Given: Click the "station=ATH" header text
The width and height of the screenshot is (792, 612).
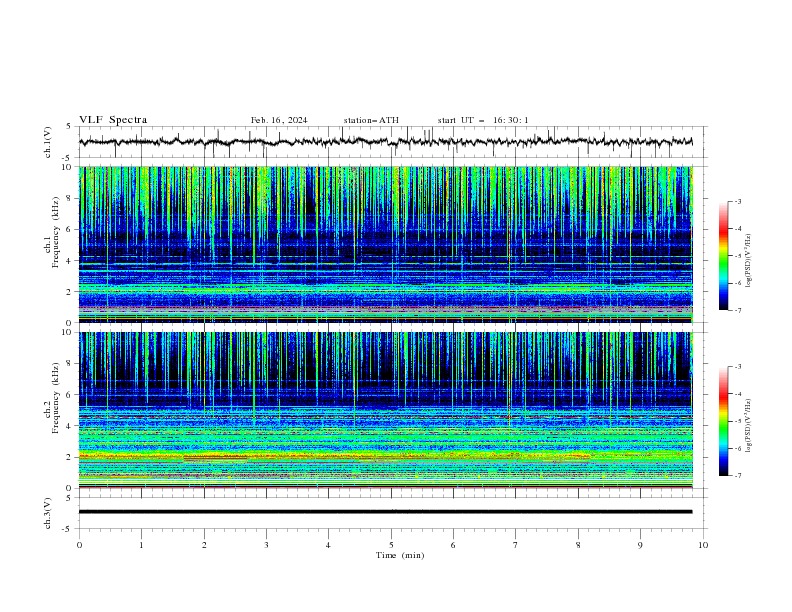Looking at the screenshot, I should pos(371,120).
